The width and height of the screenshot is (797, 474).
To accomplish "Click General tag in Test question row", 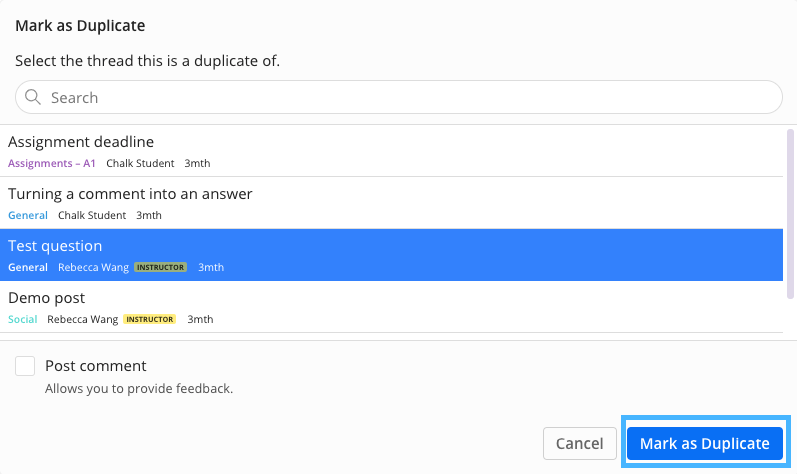I will [28, 267].
